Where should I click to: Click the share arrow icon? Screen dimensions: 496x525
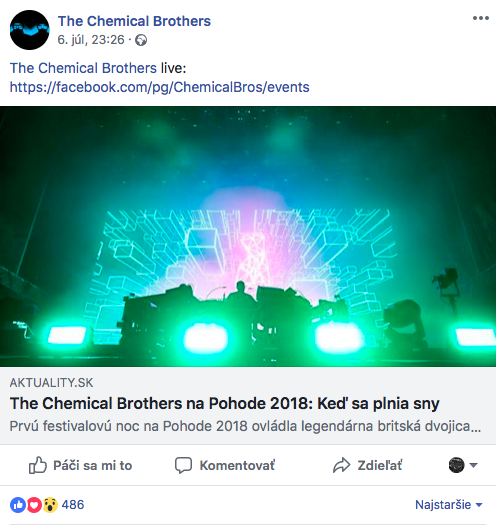[x=341, y=465]
